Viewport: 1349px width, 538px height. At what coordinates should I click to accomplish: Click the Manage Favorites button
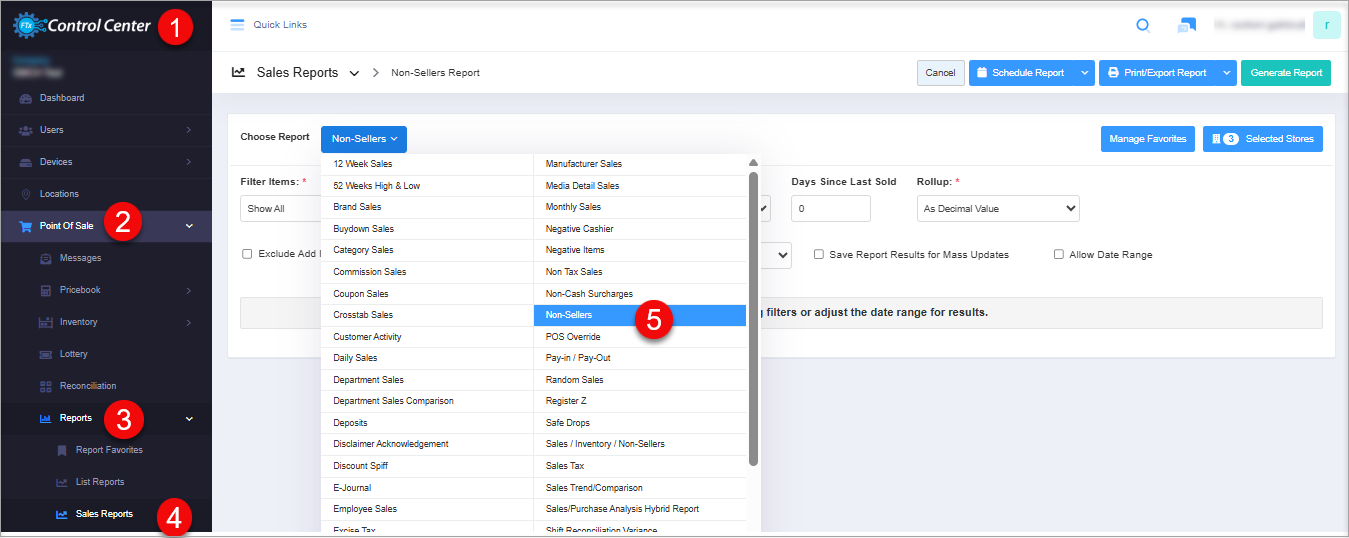[1147, 139]
